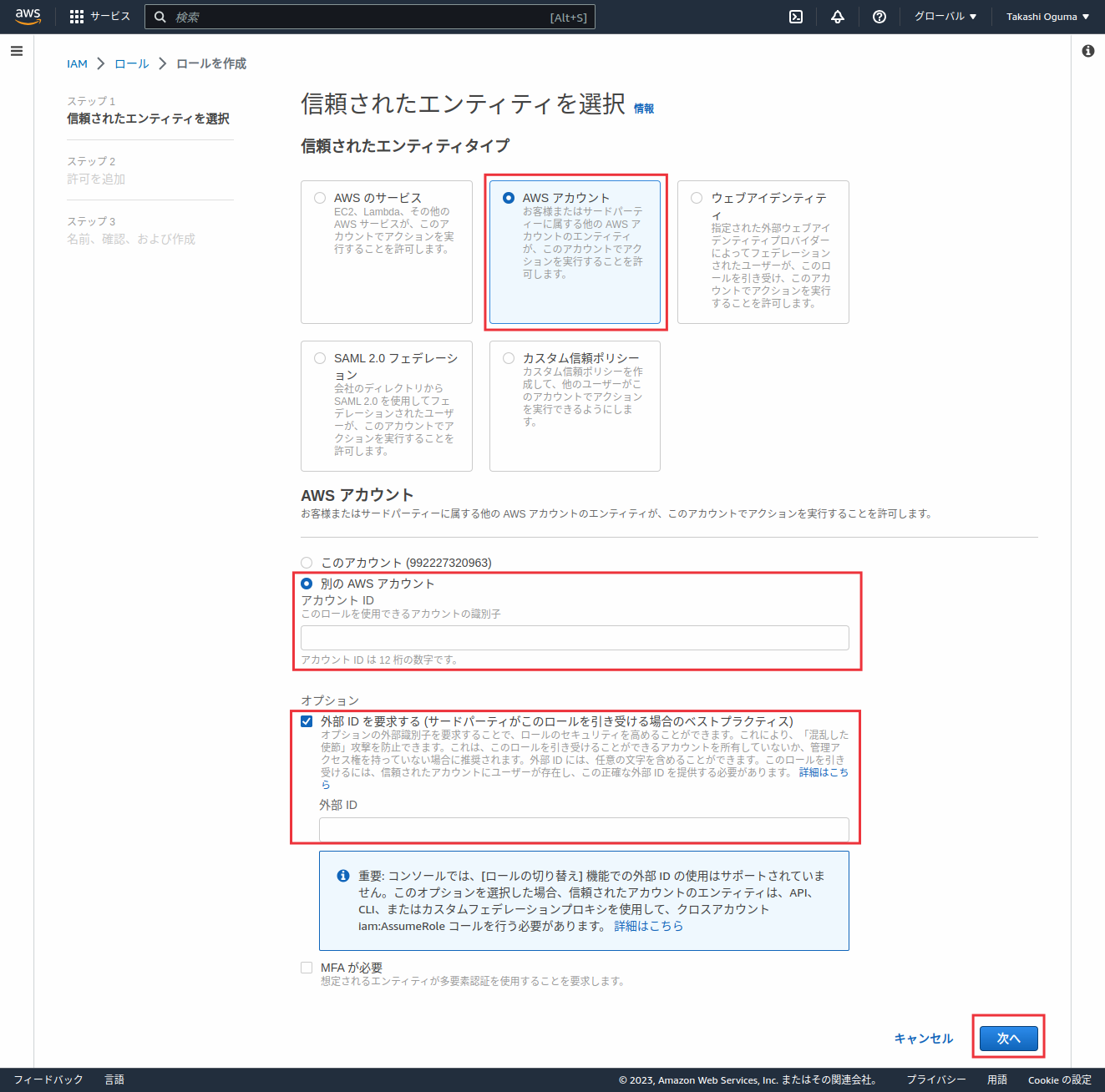Image resolution: width=1105 pixels, height=1092 pixels.
Task: Open the info panel icon at right edge
Action: (1088, 51)
